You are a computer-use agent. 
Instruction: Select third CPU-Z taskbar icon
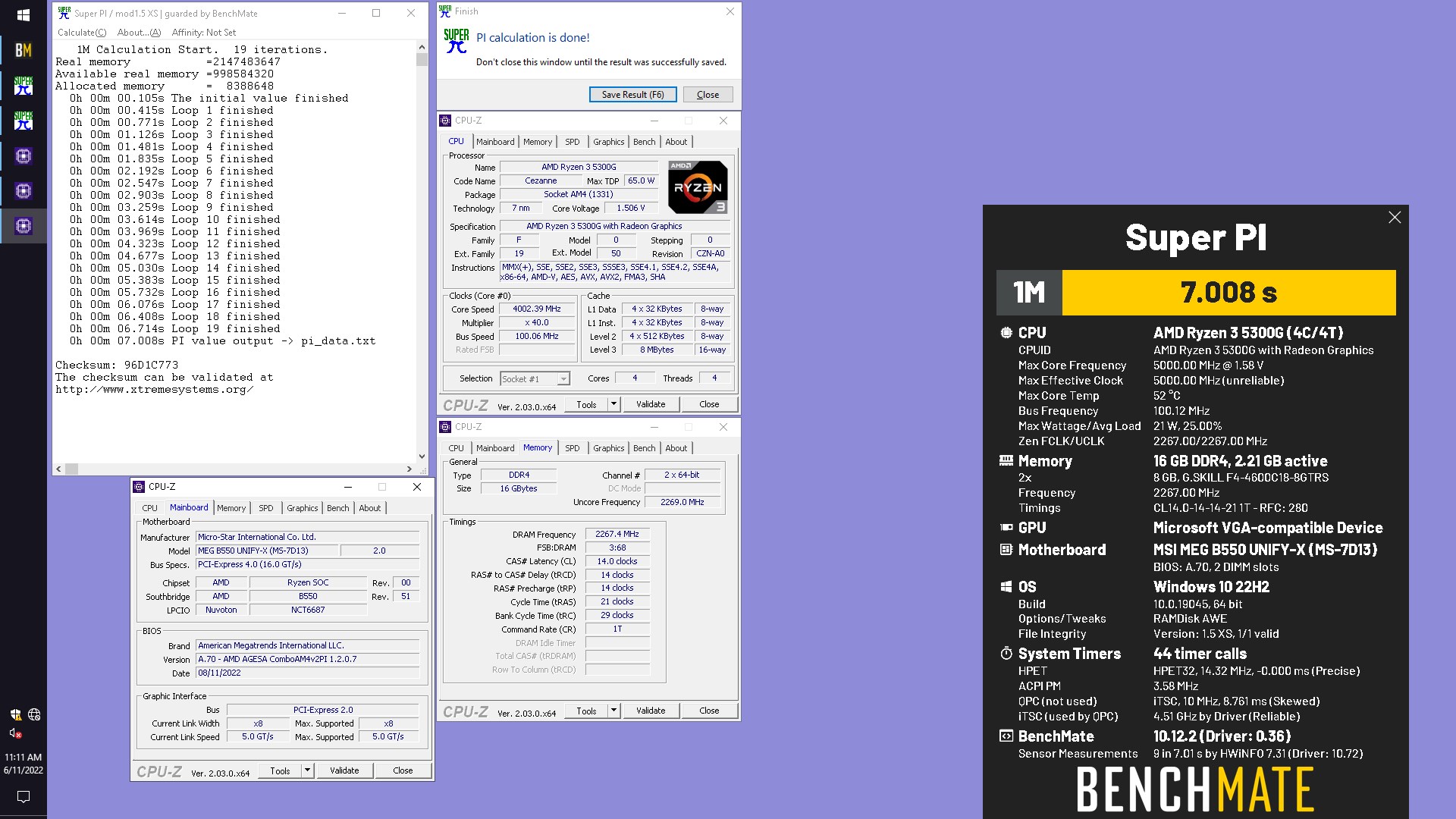pos(24,226)
